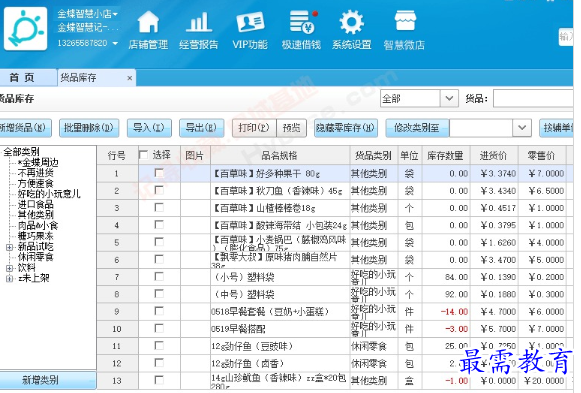Click the 打印 button
Image resolution: width=581 pixels, height=393 pixels.
[254, 128]
